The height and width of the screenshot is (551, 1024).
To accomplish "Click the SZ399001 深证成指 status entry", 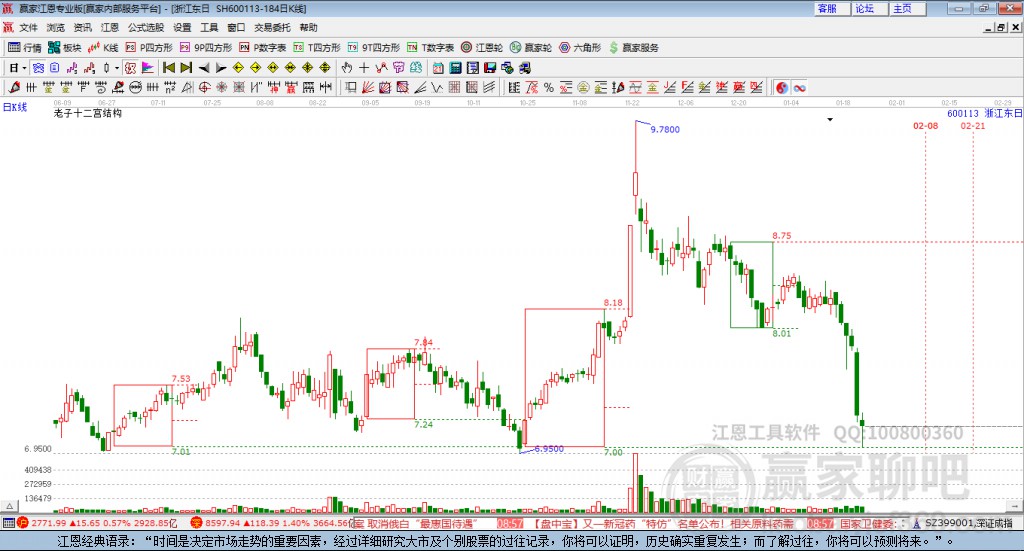I will pyautogui.click(x=963, y=523).
